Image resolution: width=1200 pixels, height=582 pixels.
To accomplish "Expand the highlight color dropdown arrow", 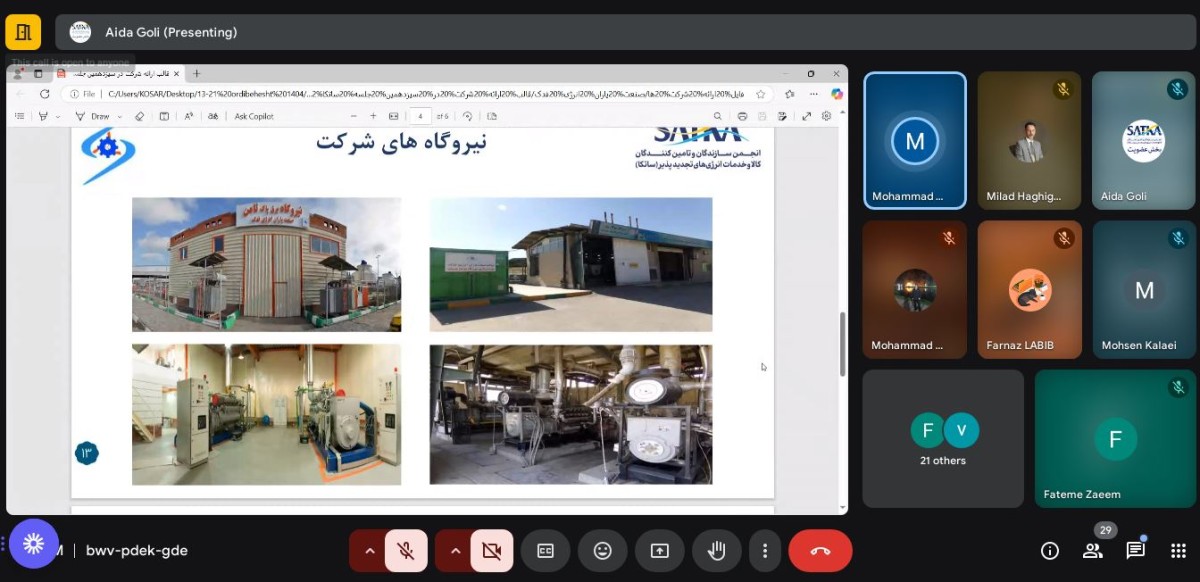I will click(x=58, y=116).
